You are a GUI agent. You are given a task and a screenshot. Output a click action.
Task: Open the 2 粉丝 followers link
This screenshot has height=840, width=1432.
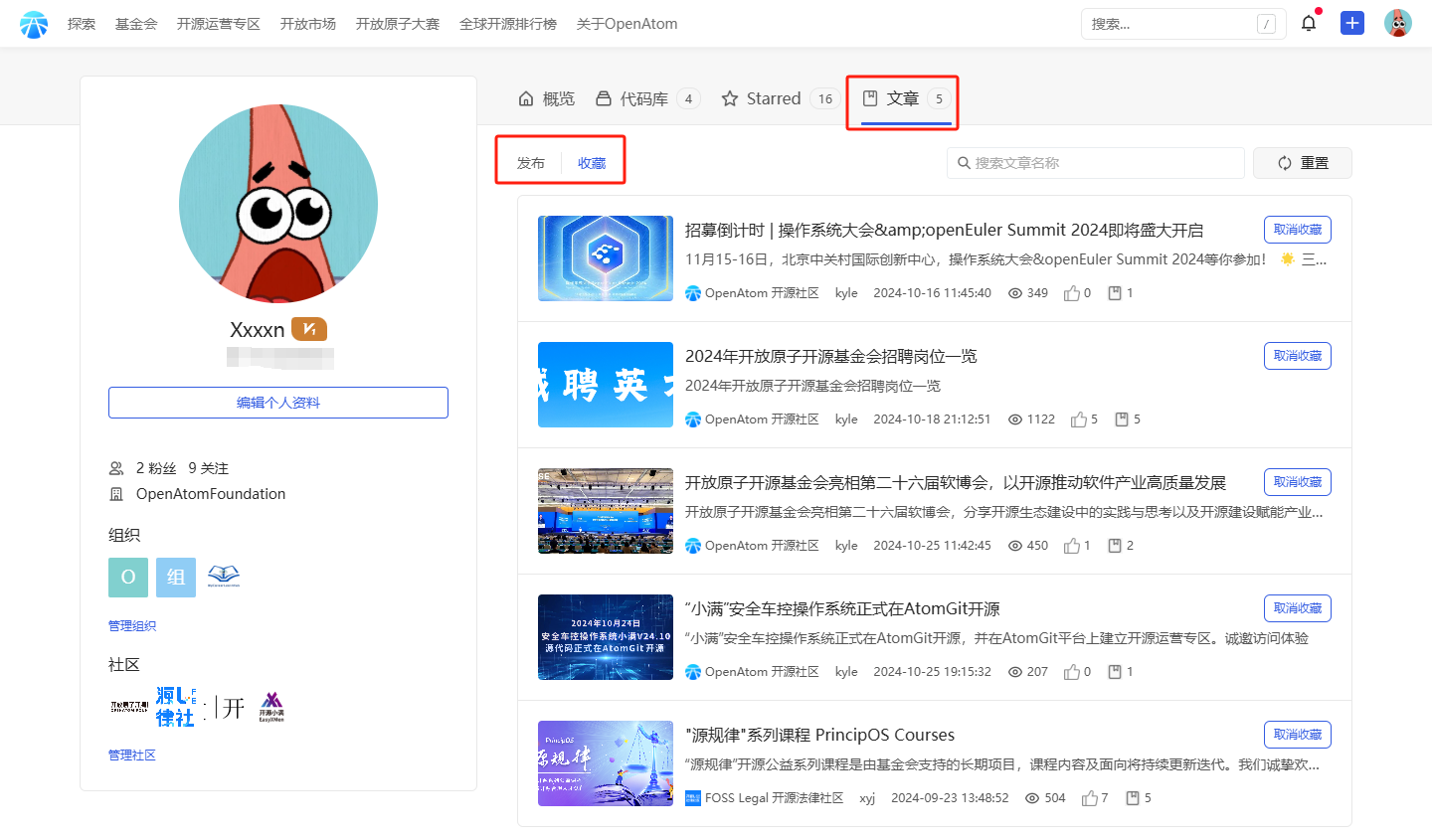pyautogui.click(x=156, y=468)
